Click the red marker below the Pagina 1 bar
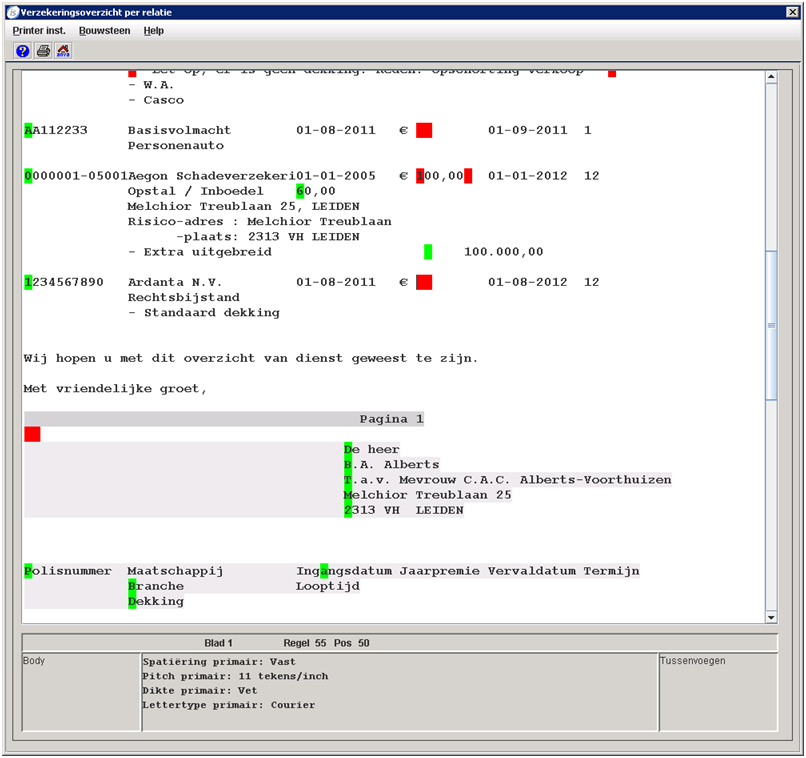The image size is (806, 758). [x=32, y=434]
